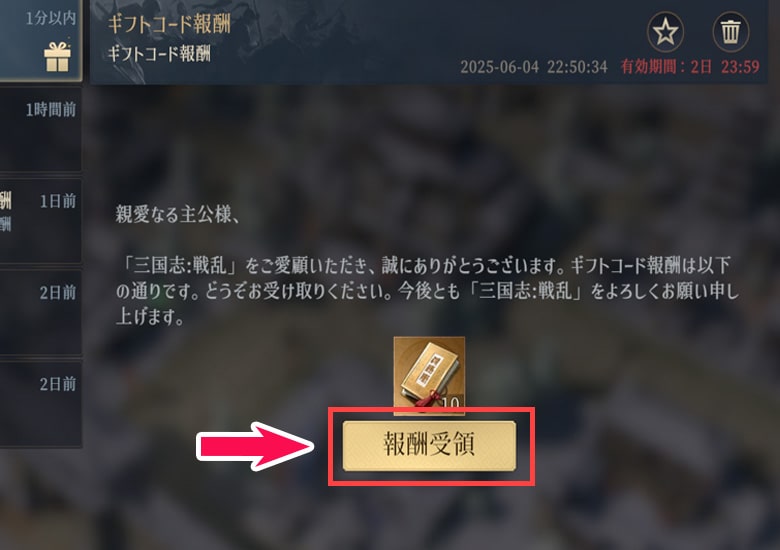The image size is (780, 550).
Task: Click the time 22:50:34 in the header
Action: coord(577,67)
